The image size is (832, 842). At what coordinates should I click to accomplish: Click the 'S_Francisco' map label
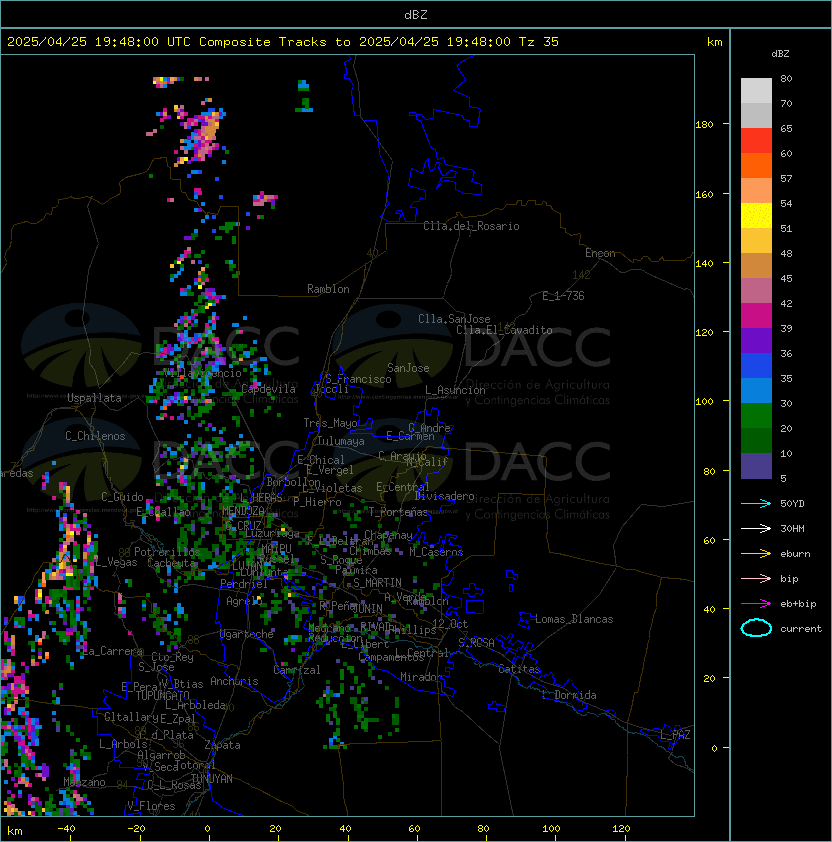point(358,379)
